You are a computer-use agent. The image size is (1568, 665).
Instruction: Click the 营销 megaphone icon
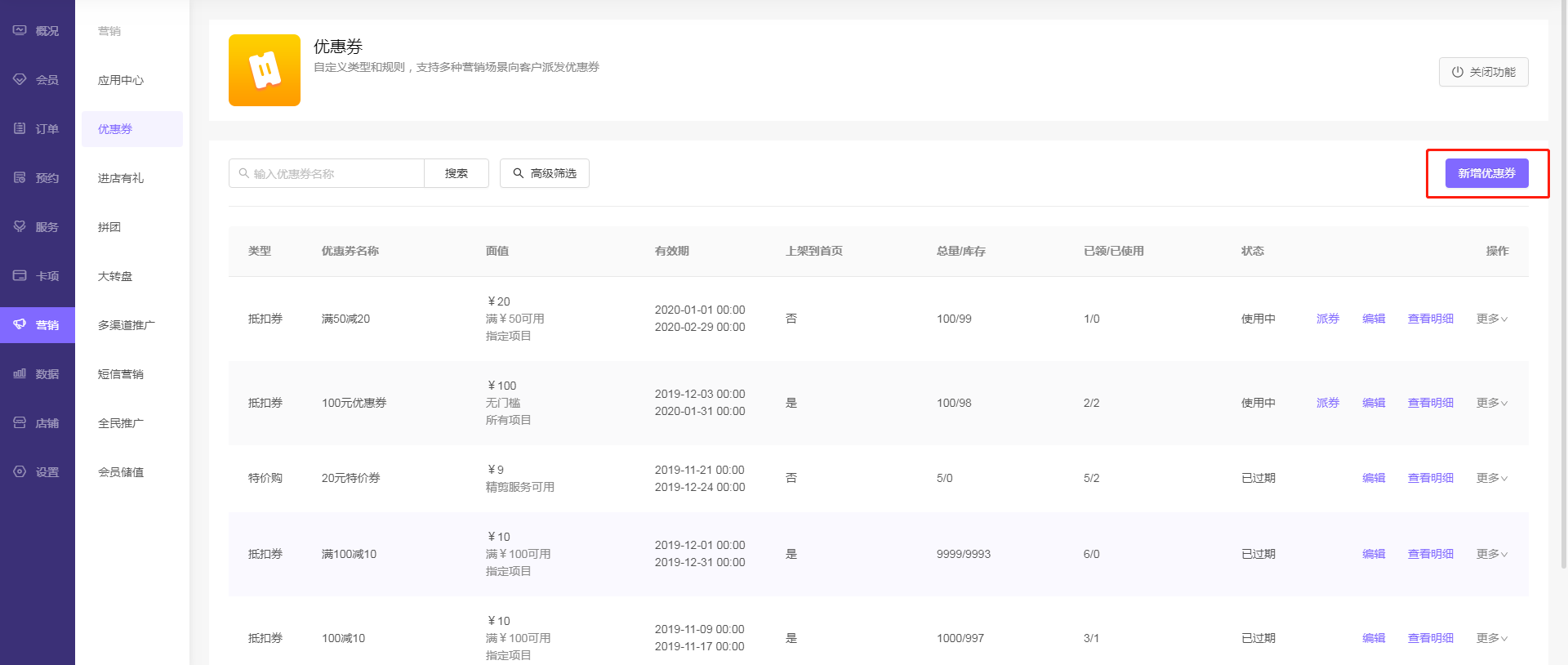click(x=20, y=324)
